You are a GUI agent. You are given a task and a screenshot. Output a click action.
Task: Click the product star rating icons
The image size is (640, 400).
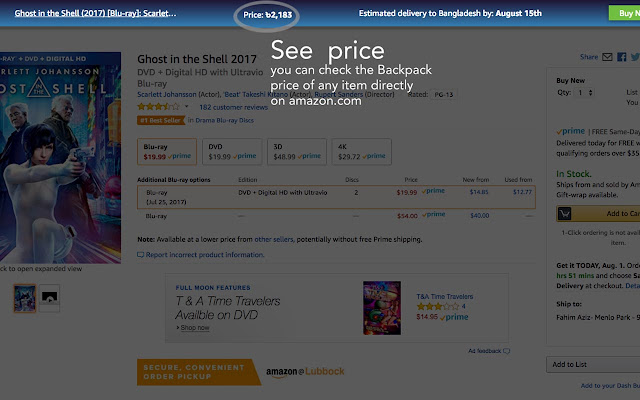coord(159,106)
